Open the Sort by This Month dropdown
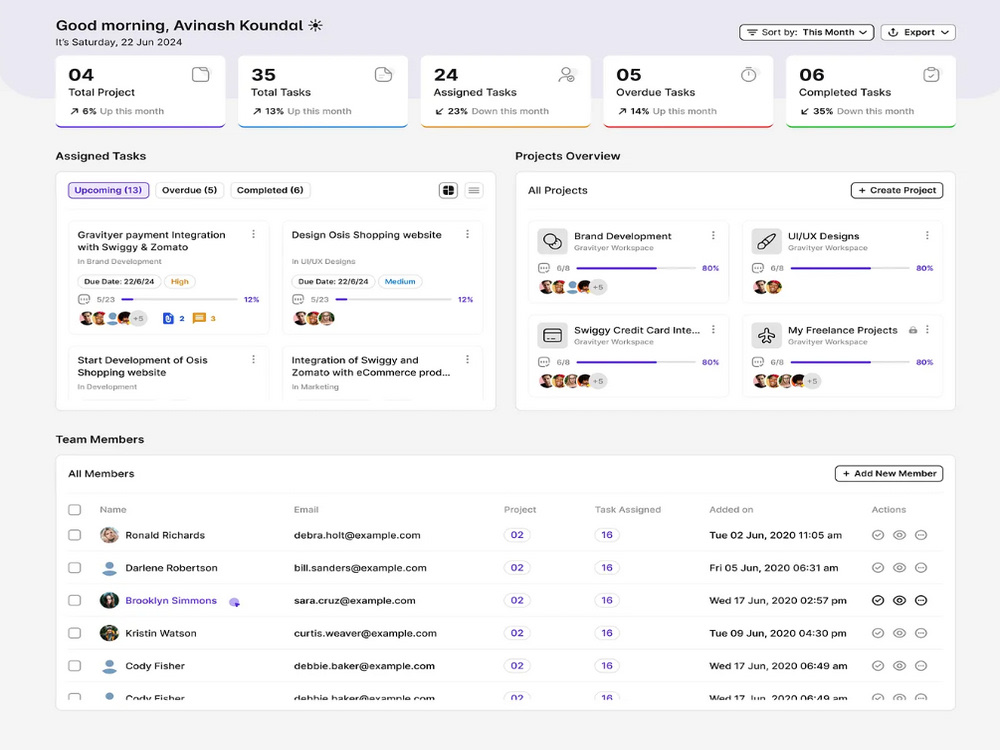1000x750 pixels. (806, 32)
